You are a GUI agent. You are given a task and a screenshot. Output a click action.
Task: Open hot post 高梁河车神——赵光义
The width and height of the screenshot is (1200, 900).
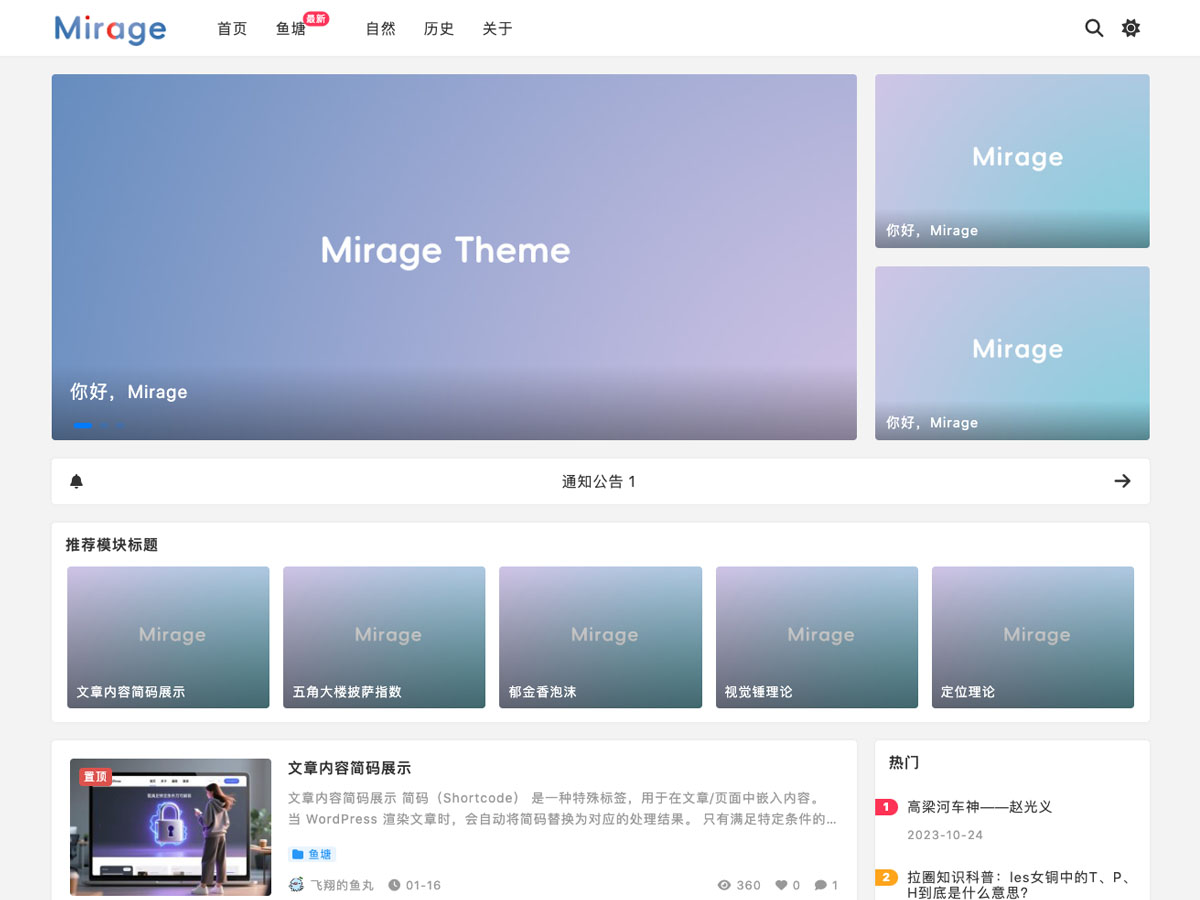click(979, 807)
